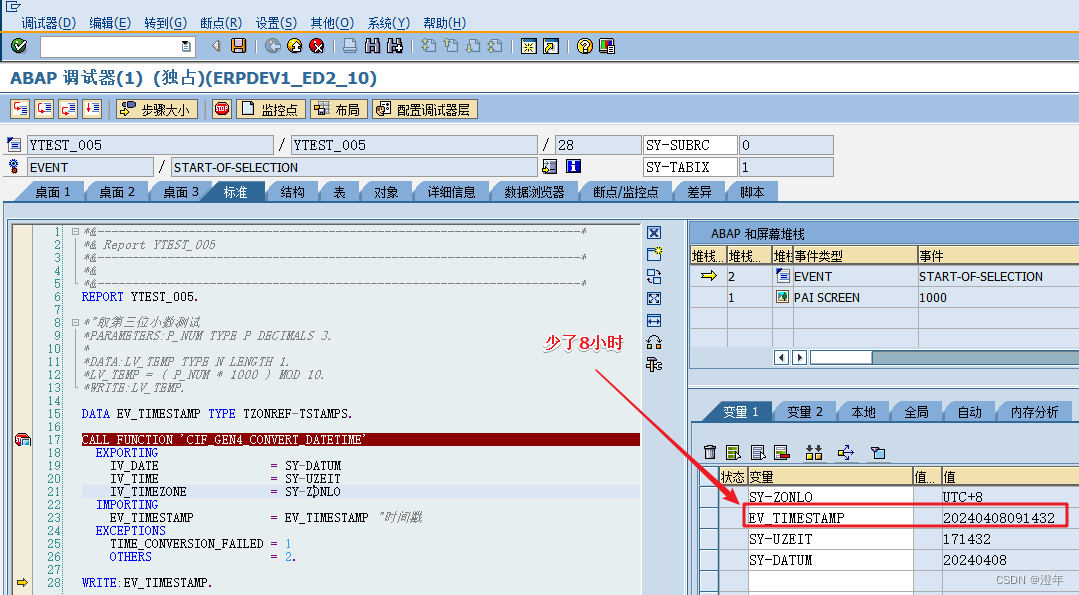The image size is (1079, 595).
Task: Click the yellow Exit up-arrow icon
Action: pos(295,46)
